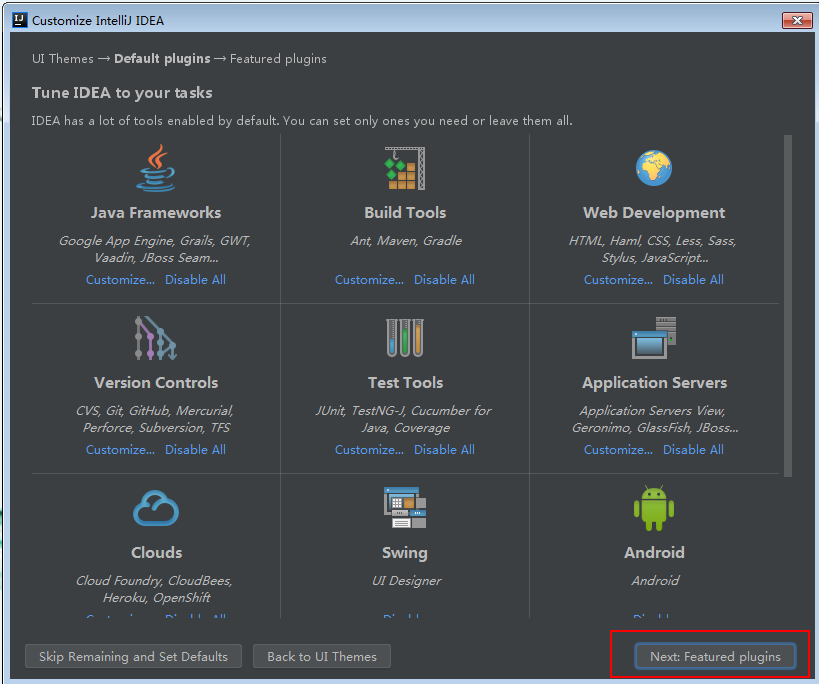Disable all Application Servers plugins
Screen dimensions: 819x684
[x=694, y=450]
